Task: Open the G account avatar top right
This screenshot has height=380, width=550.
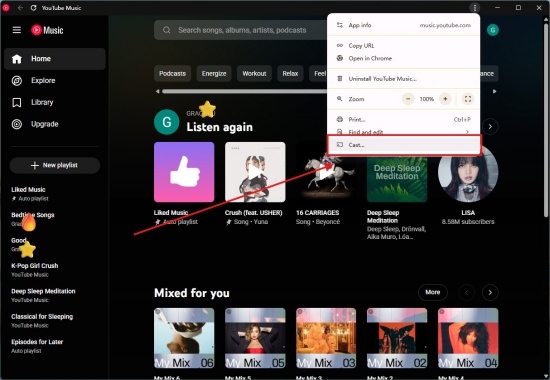Action: click(492, 30)
